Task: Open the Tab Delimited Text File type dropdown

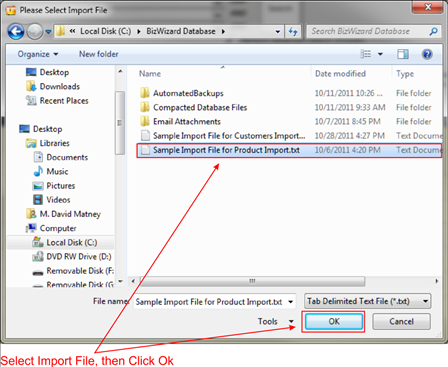Action: pos(367,301)
